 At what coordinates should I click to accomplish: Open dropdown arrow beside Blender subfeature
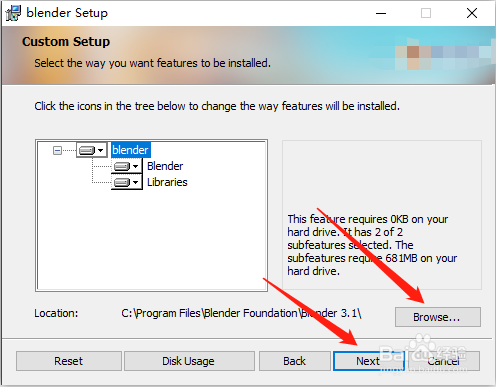[135, 166]
